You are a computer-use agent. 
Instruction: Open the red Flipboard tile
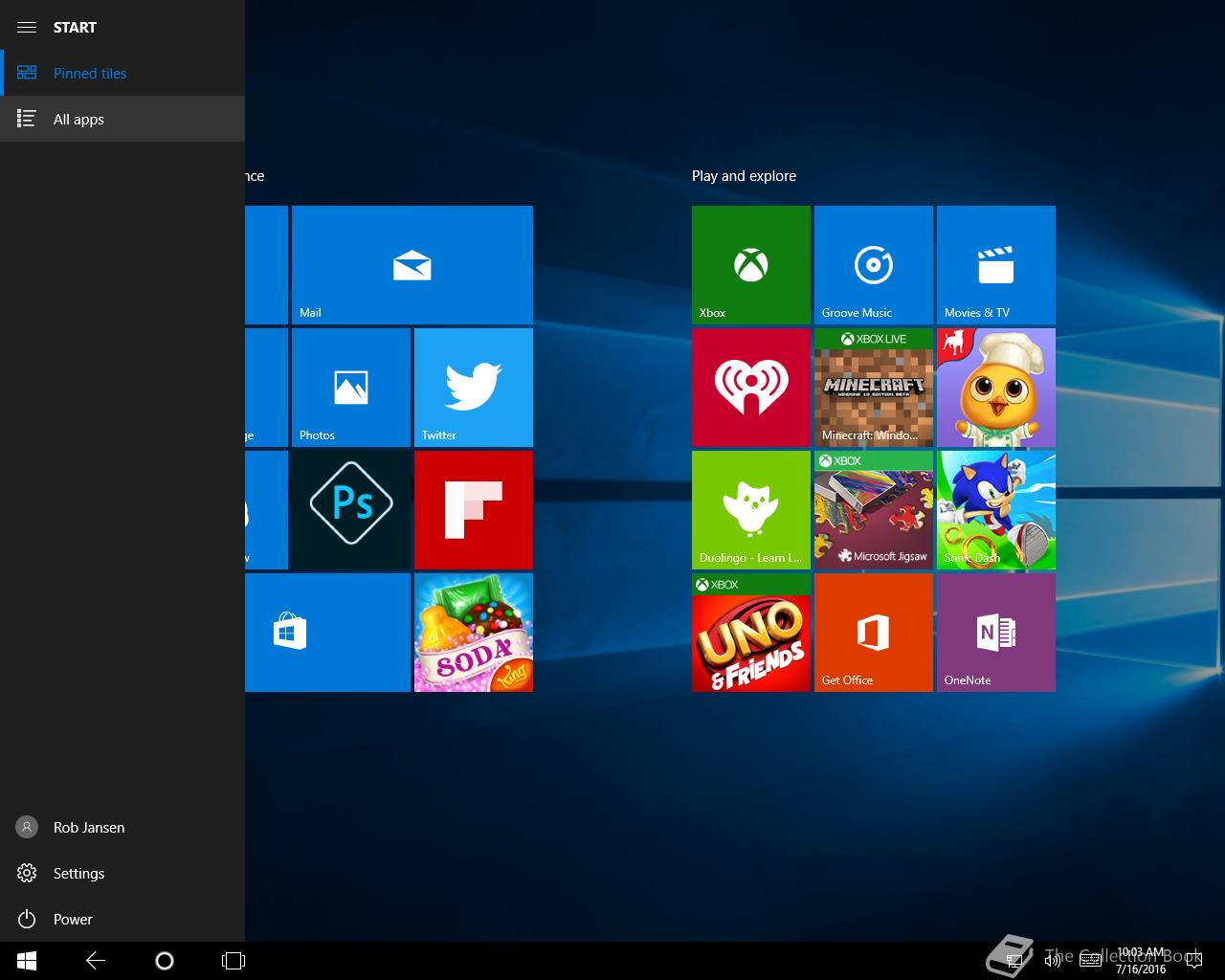tap(474, 510)
